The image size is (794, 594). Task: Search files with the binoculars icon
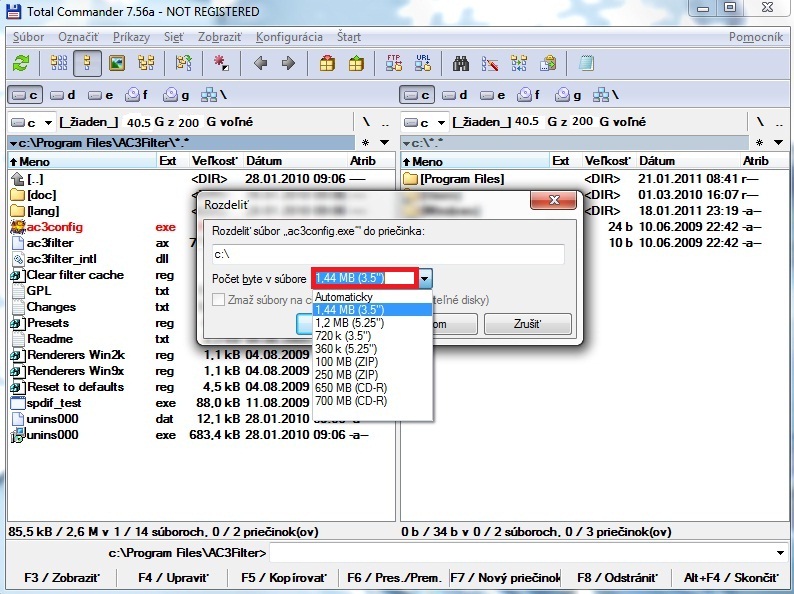click(461, 63)
